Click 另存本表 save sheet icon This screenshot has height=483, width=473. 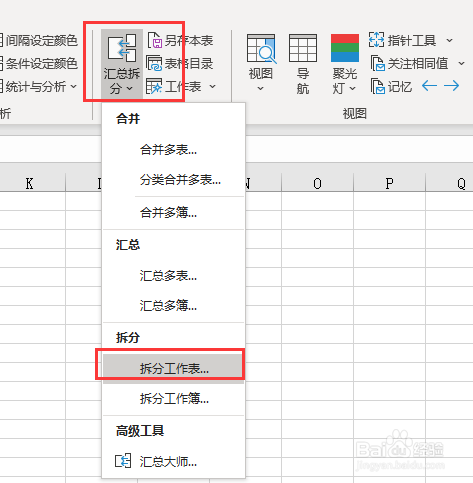(154, 40)
